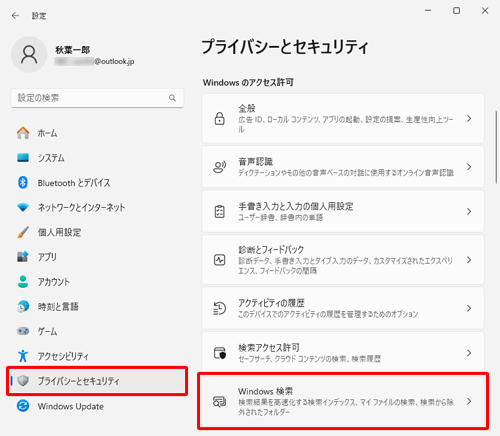Screen dimensions: 500x436
Task: Open ゲーム settings category
Action: tap(97, 331)
